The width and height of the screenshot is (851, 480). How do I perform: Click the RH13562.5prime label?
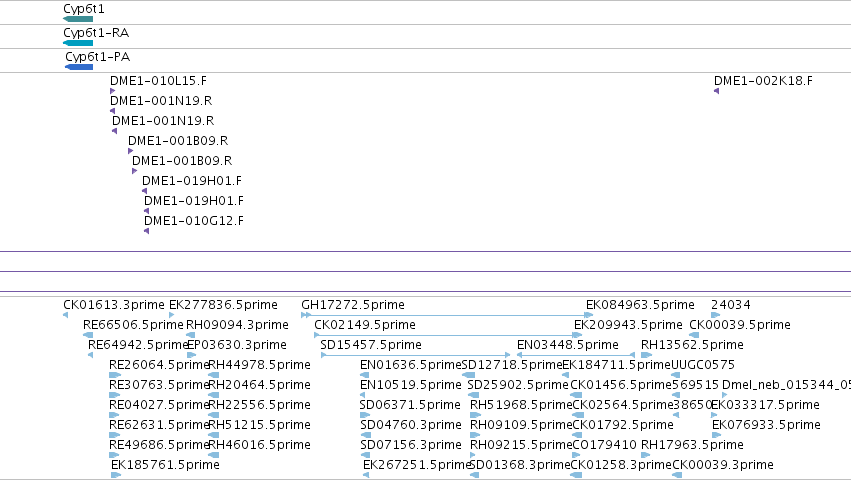[x=693, y=345]
